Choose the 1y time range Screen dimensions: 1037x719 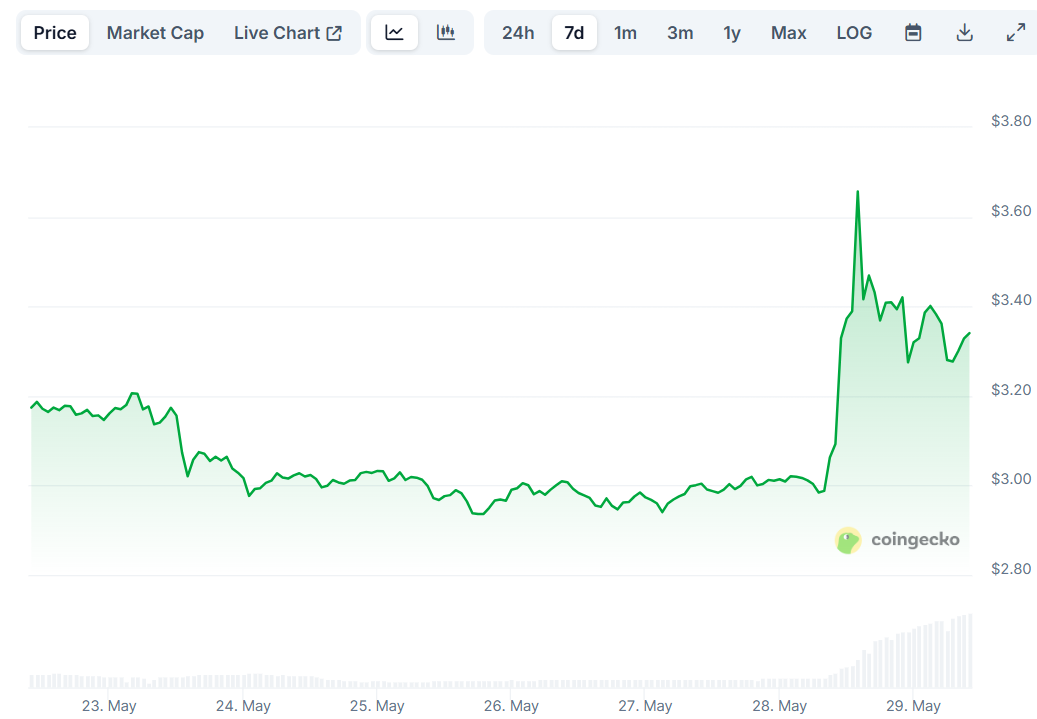[732, 33]
